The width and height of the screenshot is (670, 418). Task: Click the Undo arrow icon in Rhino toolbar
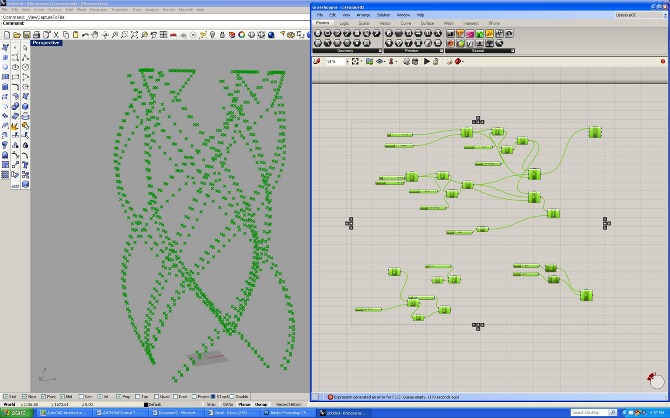tap(85, 35)
